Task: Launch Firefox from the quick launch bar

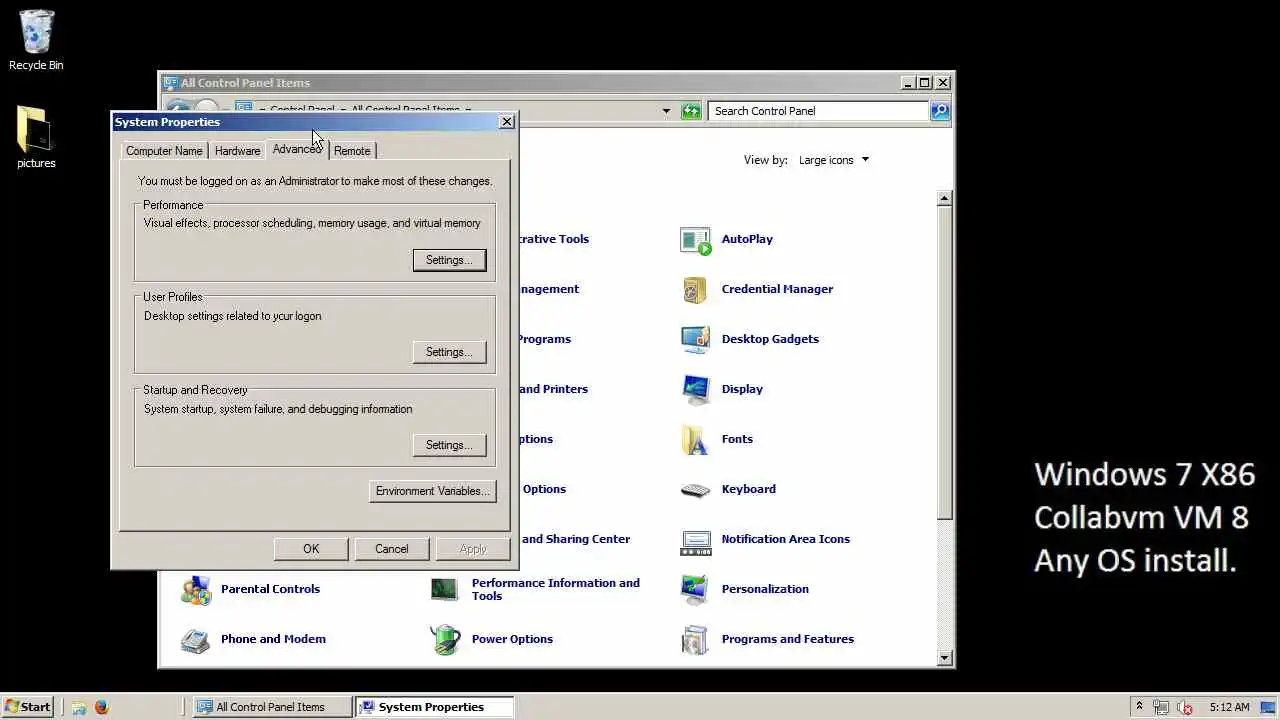Action: point(101,707)
